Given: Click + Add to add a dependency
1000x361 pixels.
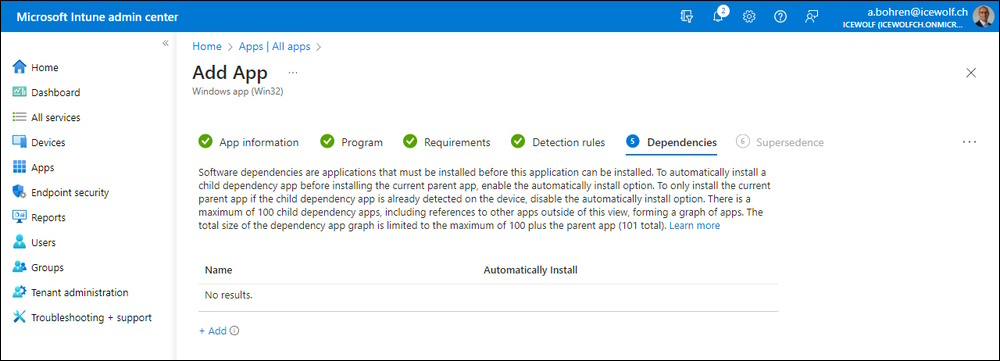Looking at the screenshot, I should [x=212, y=331].
